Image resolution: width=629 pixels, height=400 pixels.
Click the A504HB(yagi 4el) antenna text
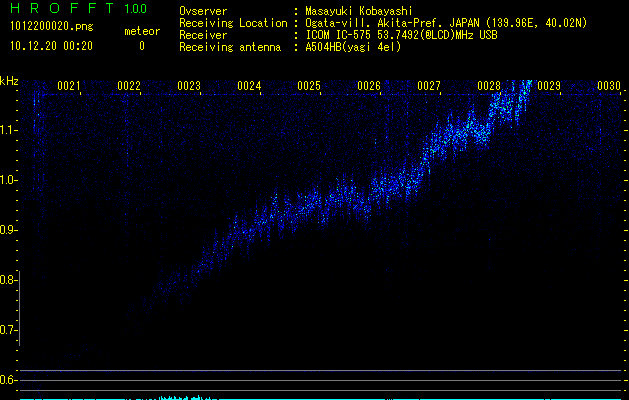pos(353,47)
